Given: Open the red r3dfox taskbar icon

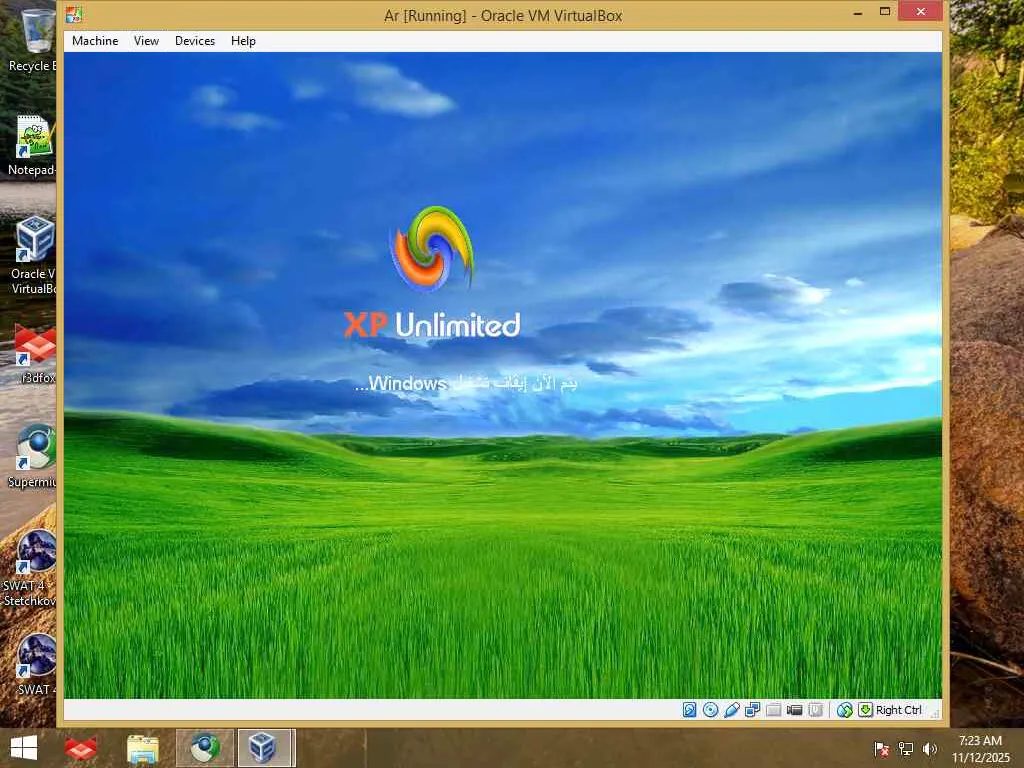Looking at the screenshot, I should [81, 748].
